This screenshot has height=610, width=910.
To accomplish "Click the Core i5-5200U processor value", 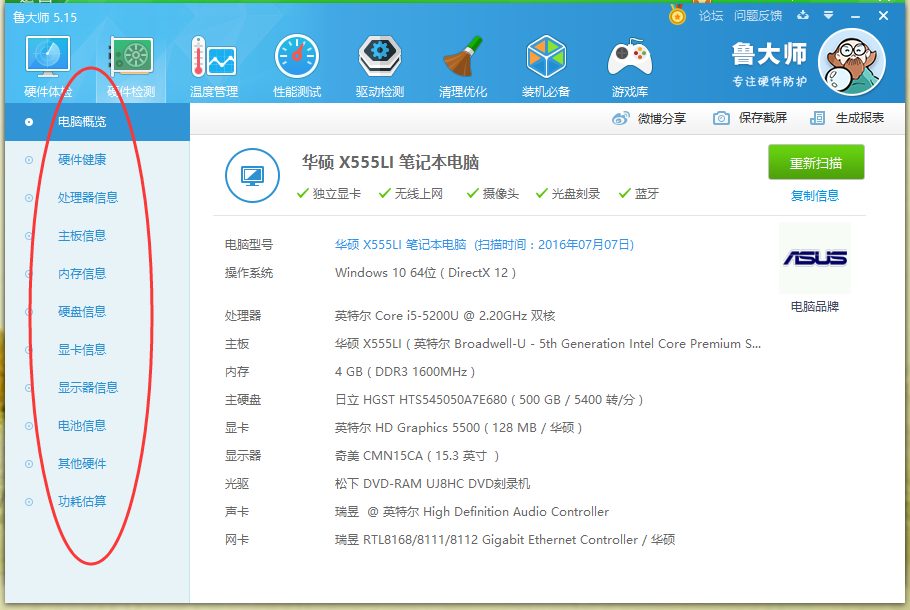I will (445, 316).
